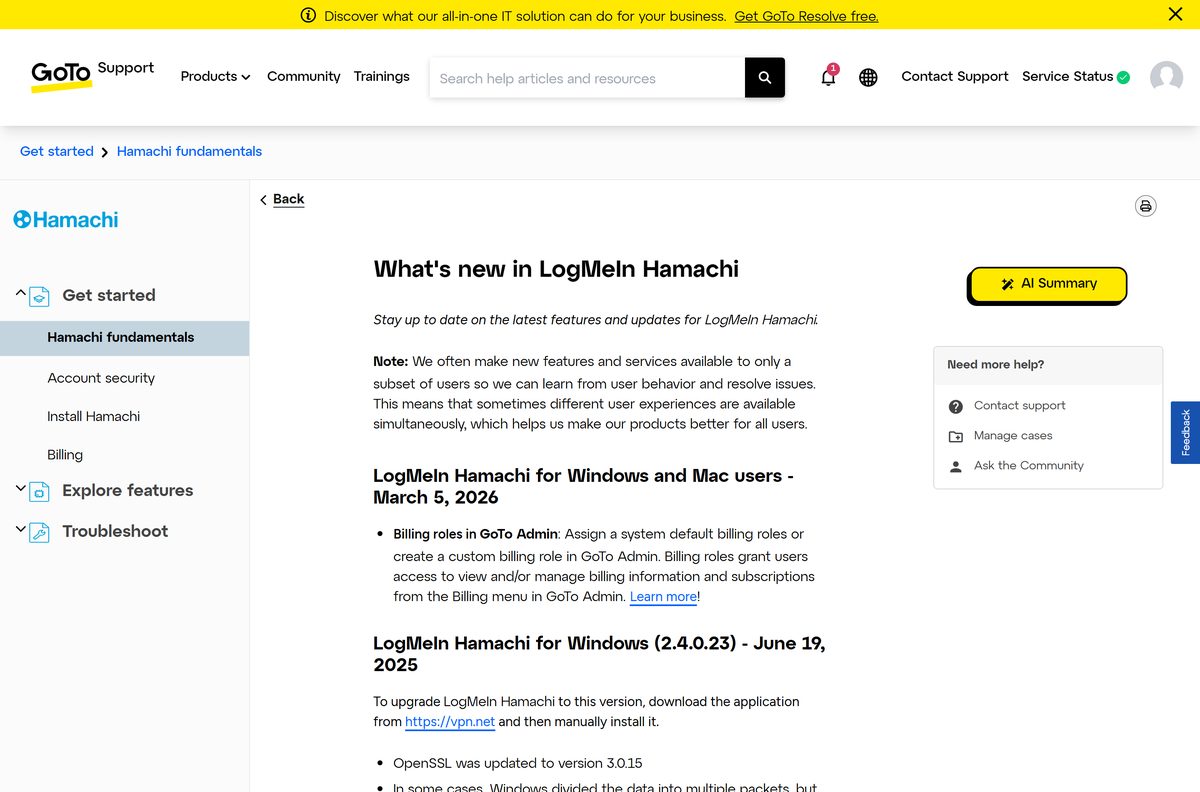Open Ask the Community link

pos(1028,465)
